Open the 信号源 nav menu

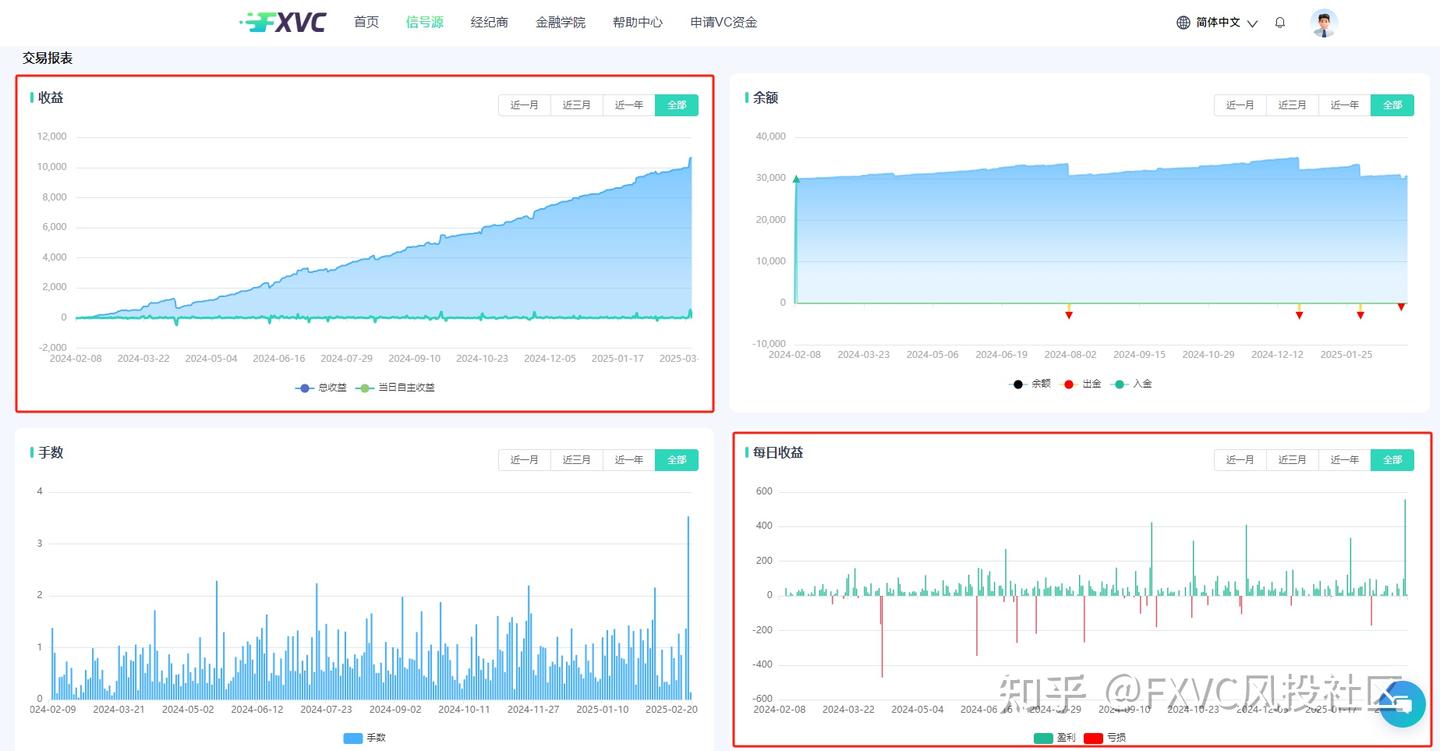424,22
